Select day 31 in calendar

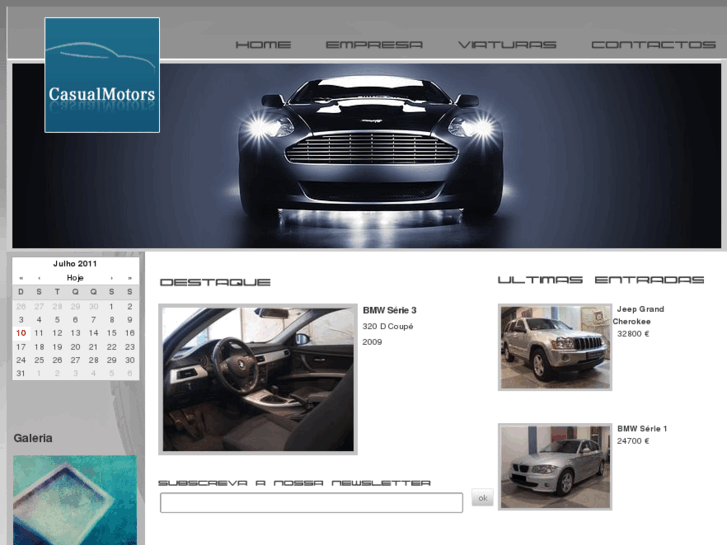[21, 373]
